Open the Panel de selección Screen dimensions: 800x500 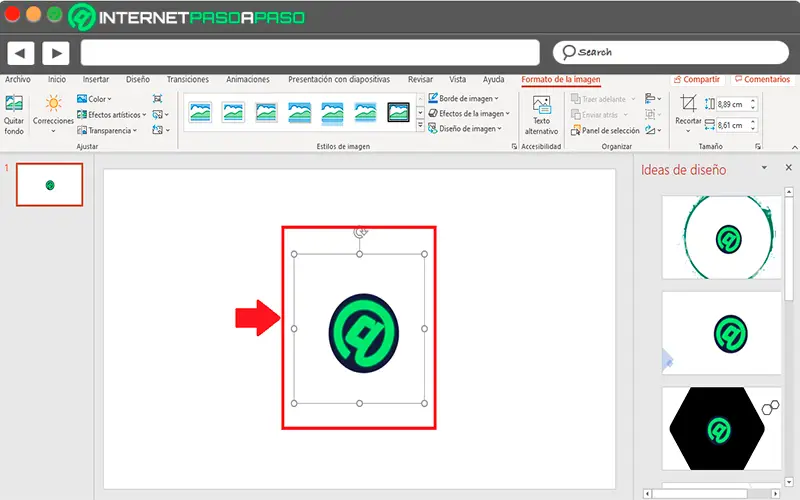click(x=605, y=131)
